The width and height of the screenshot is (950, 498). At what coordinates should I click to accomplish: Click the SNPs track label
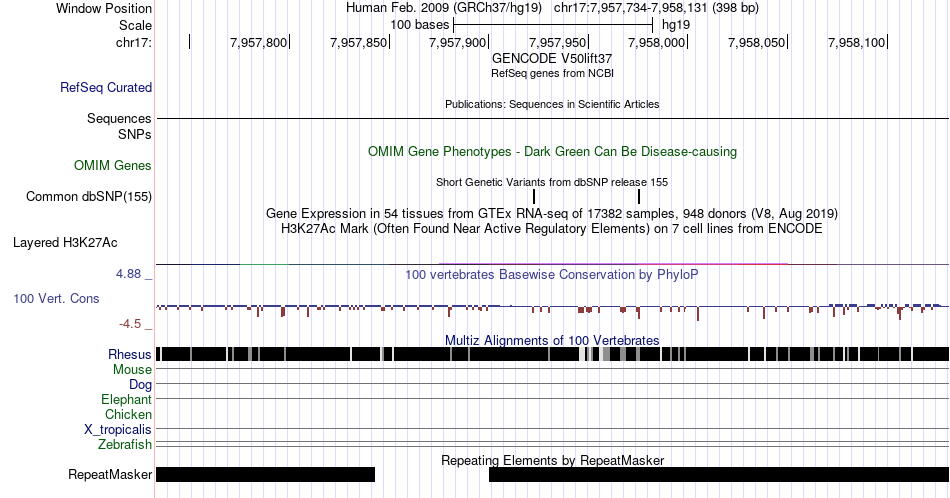point(135,134)
